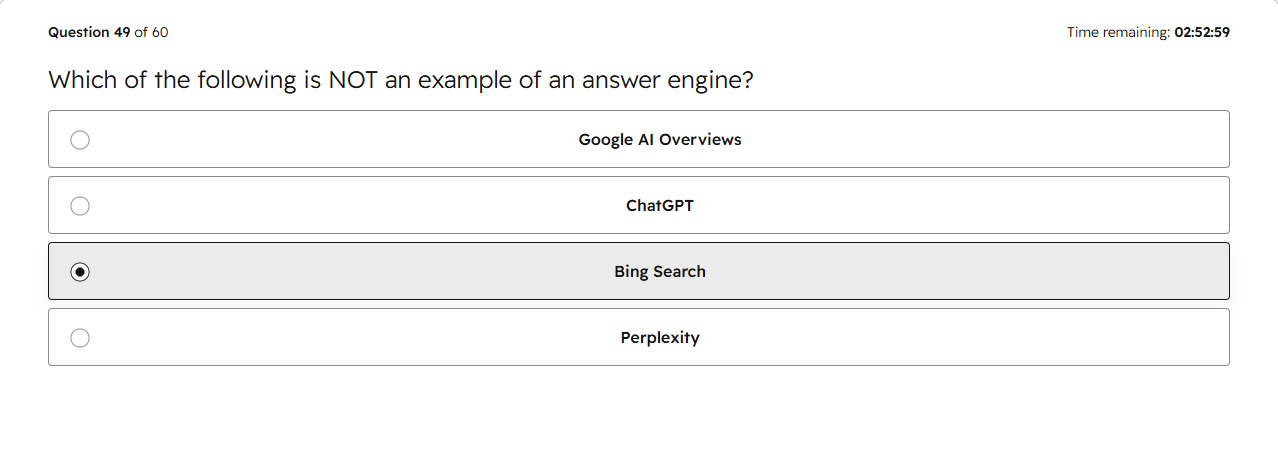Choose the ChatGPT radio button
This screenshot has height=466, width=1278.
[x=80, y=206]
